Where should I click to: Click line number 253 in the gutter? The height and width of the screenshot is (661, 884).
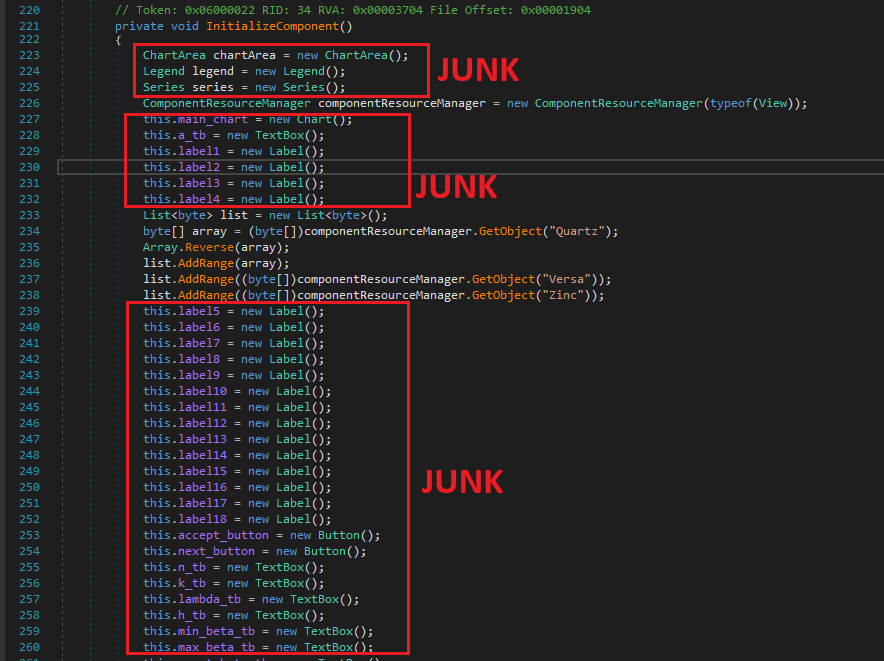(x=29, y=535)
